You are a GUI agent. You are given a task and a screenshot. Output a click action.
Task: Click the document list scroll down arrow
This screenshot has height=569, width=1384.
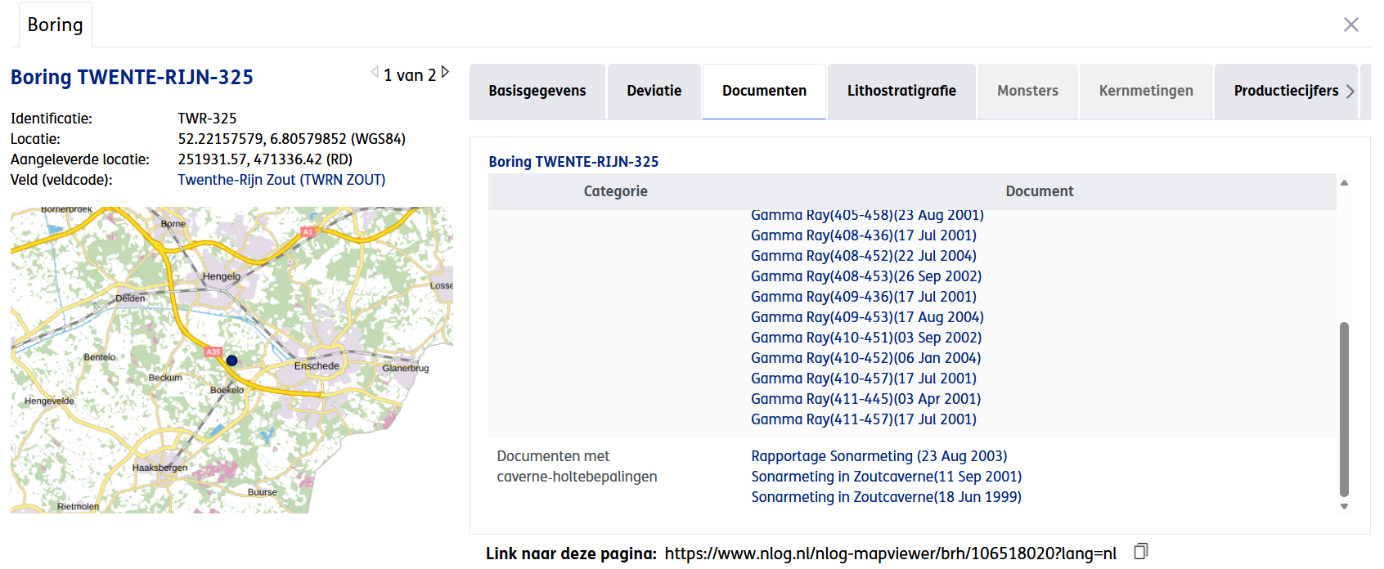pyautogui.click(x=1344, y=507)
